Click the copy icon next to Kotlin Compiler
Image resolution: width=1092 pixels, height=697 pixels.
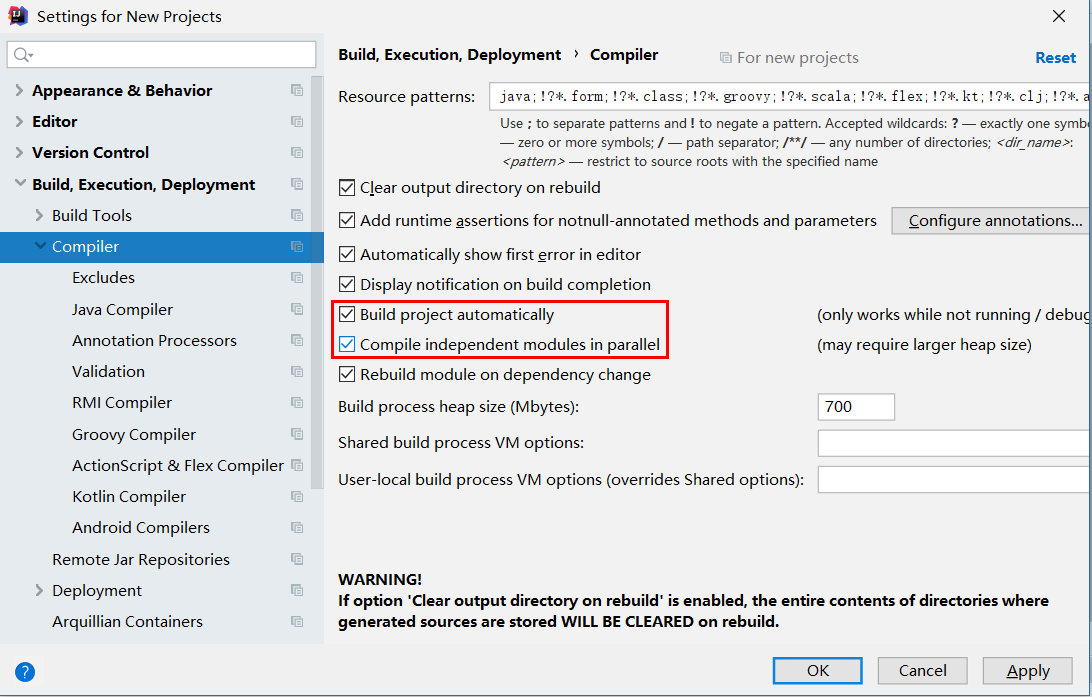(297, 496)
